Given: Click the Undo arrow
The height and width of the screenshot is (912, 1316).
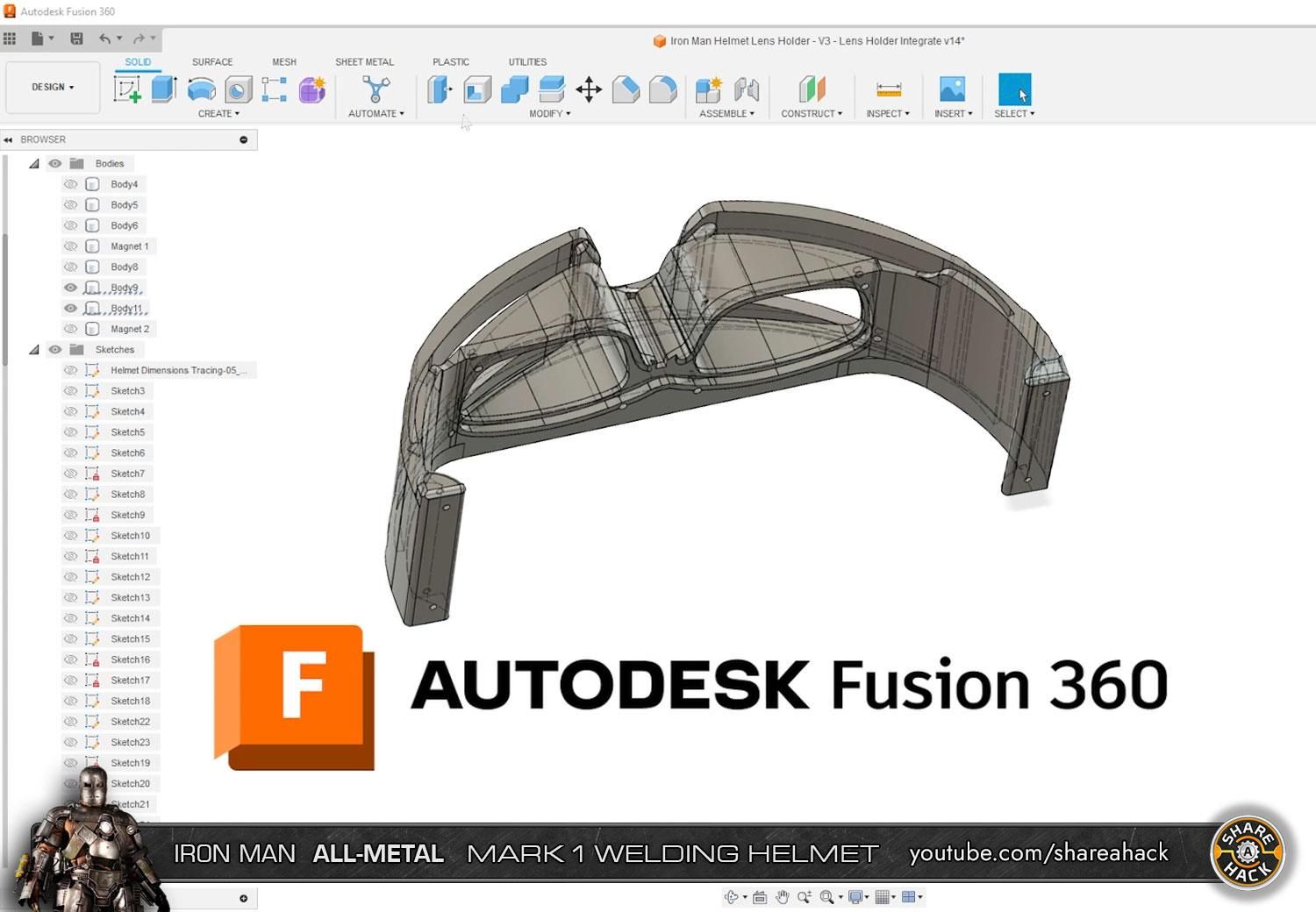Looking at the screenshot, I should (105, 39).
